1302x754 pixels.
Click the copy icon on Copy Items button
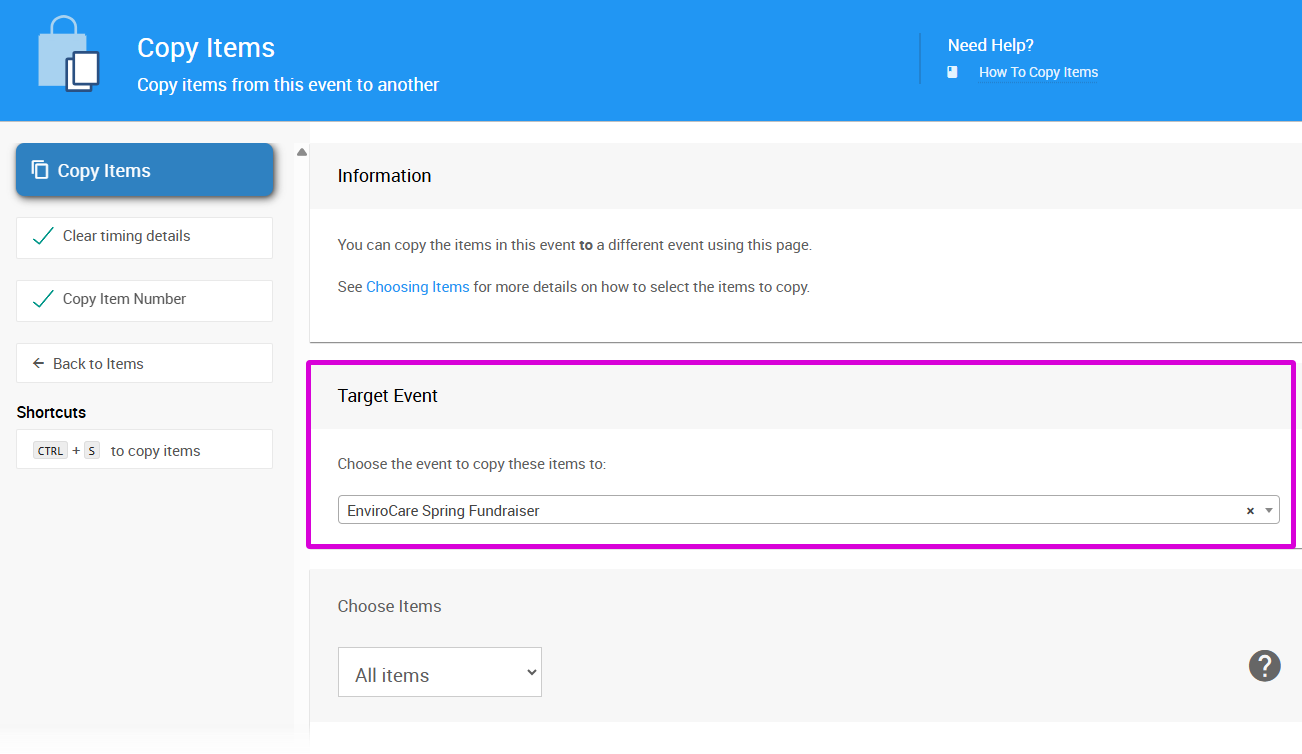pyautogui.click(x=40, y=170)
